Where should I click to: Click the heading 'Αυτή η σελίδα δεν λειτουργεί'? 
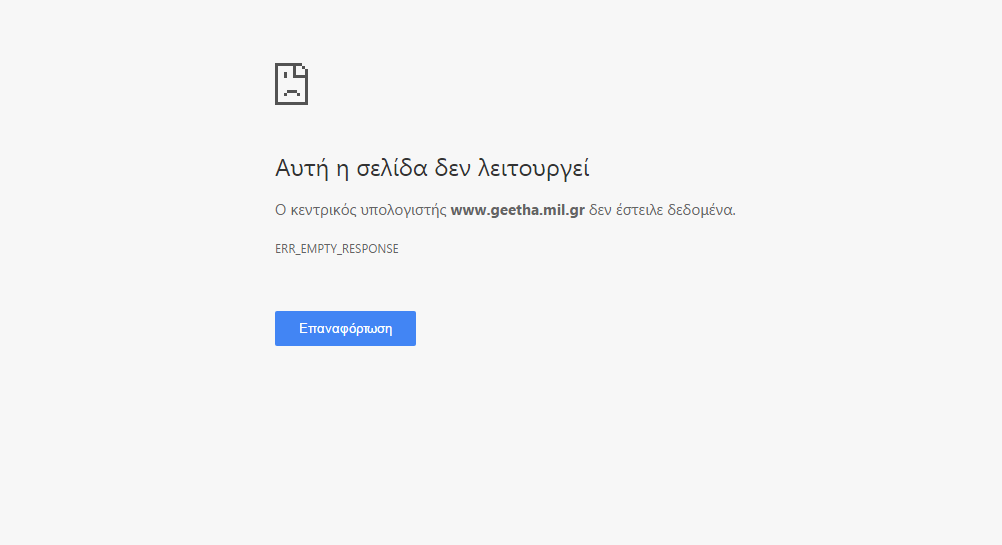click(x=432, y=168)
